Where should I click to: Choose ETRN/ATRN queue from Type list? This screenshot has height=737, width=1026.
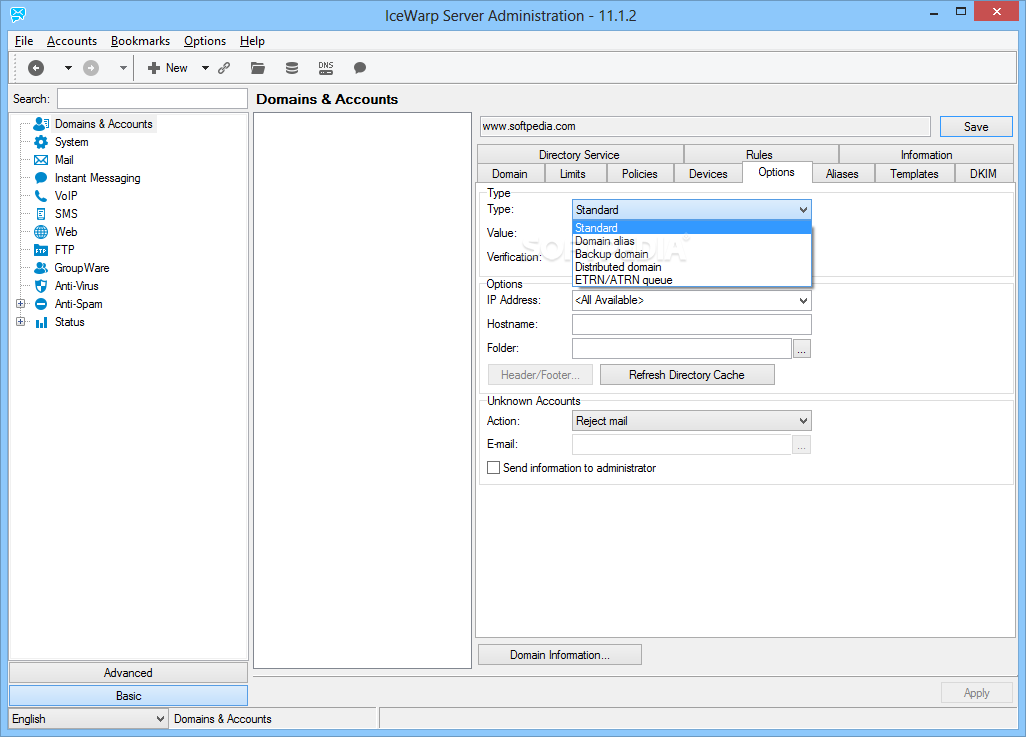coord(692,280)
